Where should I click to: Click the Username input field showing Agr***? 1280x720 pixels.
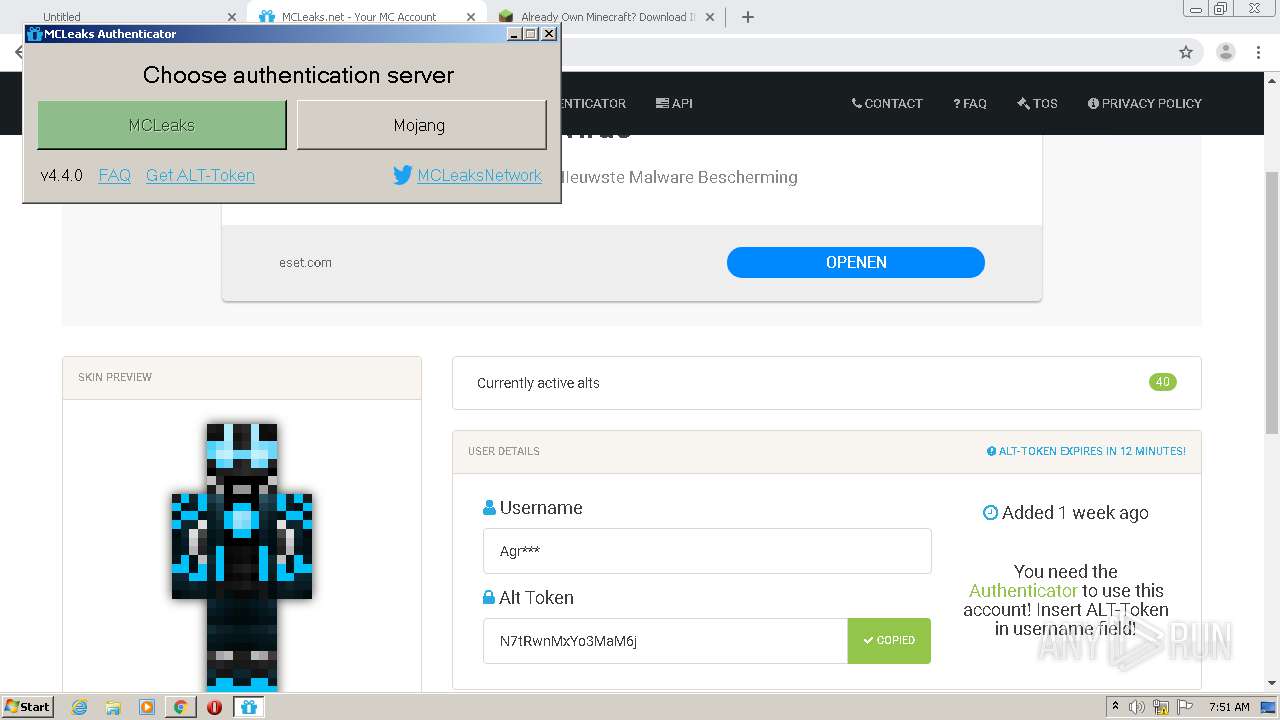pyautogui.click(x=707, y=551)
